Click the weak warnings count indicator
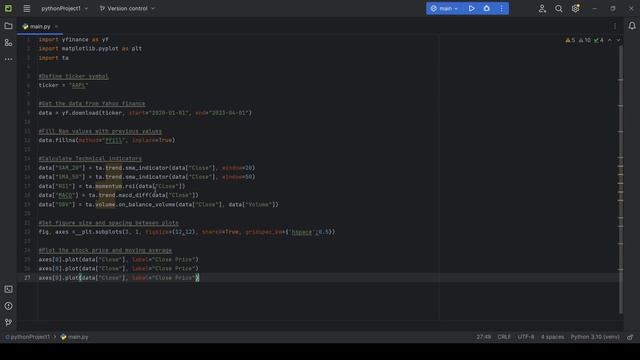The image size is (640, 360). 585,40
